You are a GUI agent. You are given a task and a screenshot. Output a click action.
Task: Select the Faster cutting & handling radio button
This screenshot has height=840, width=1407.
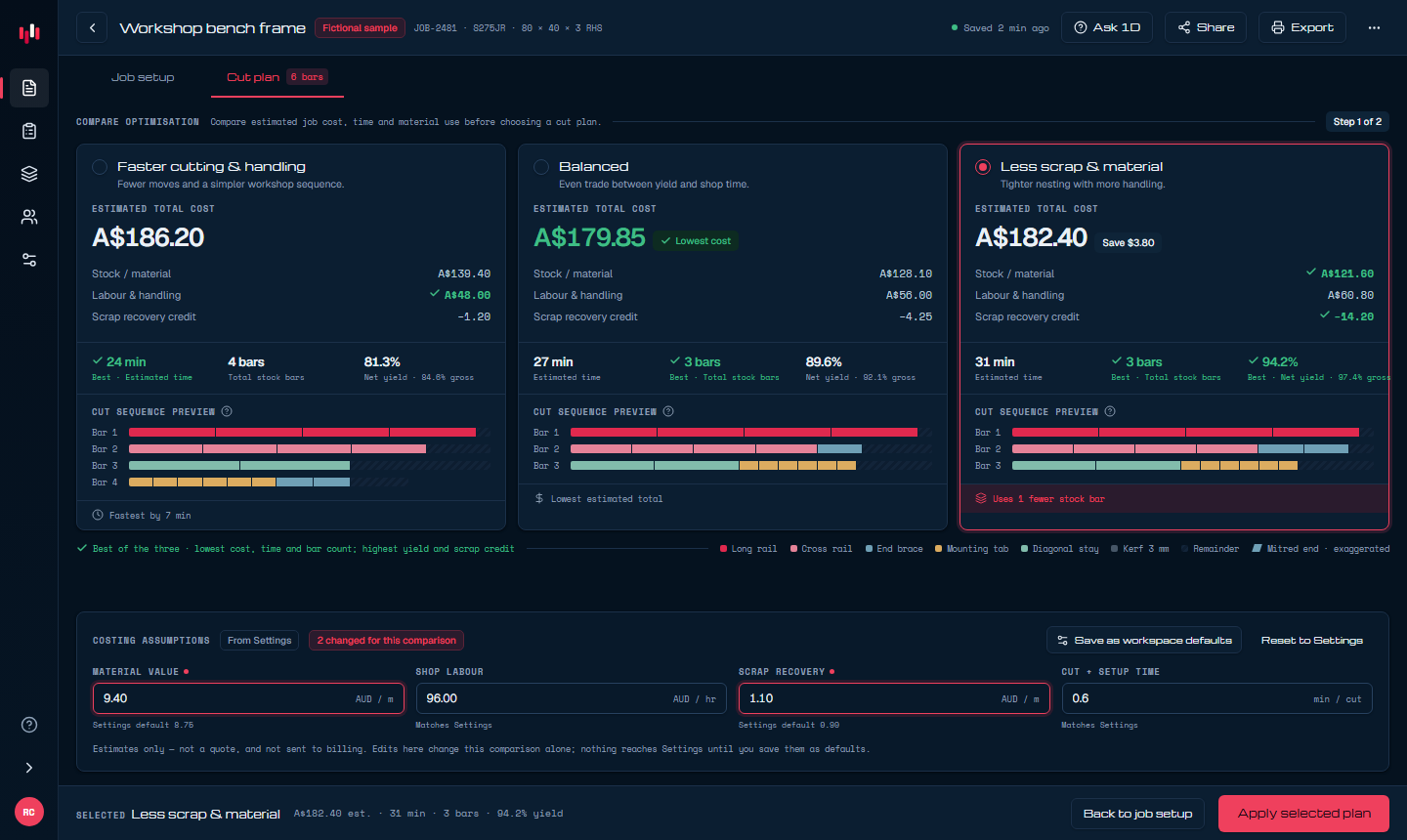[100, 167]
